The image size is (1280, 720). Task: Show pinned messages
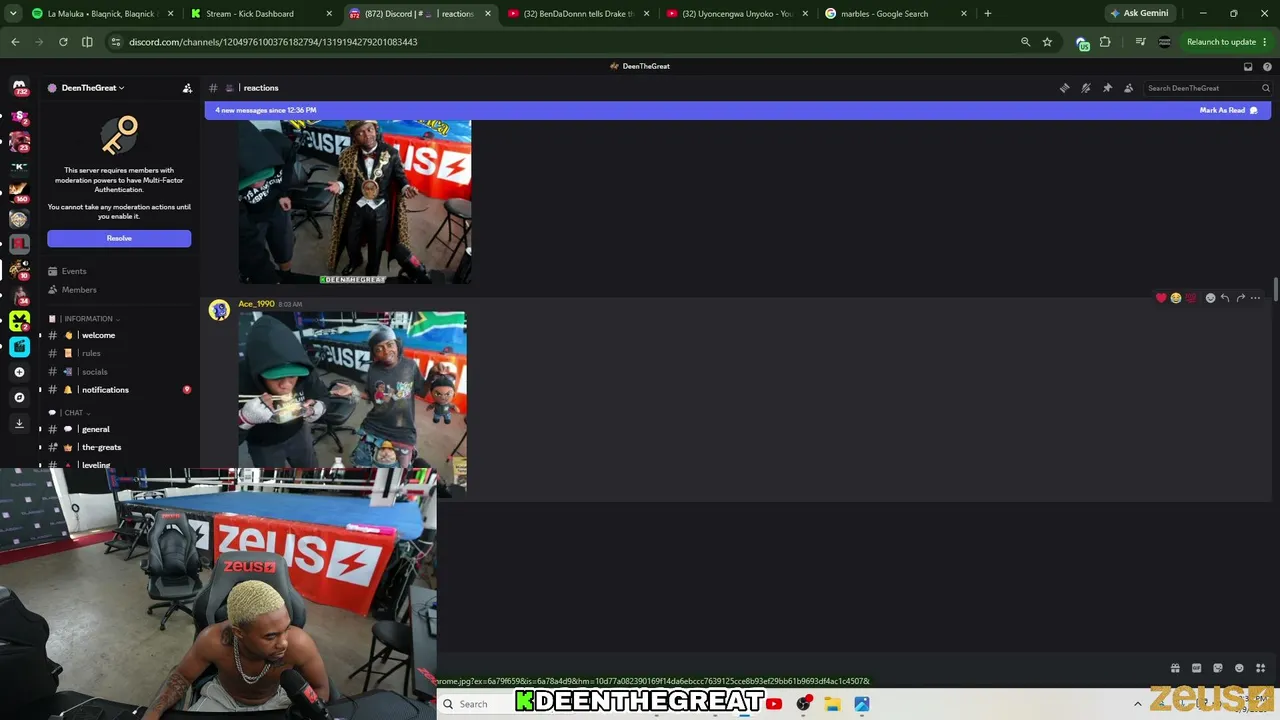point(1107,88)
